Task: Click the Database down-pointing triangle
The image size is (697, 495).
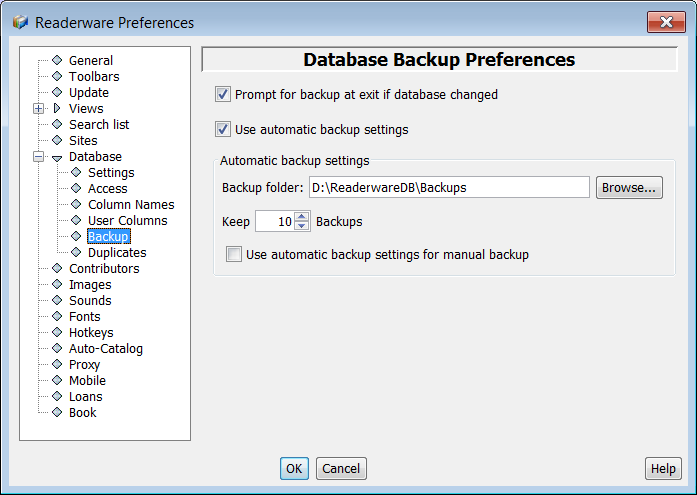Action: click(57, 157)
